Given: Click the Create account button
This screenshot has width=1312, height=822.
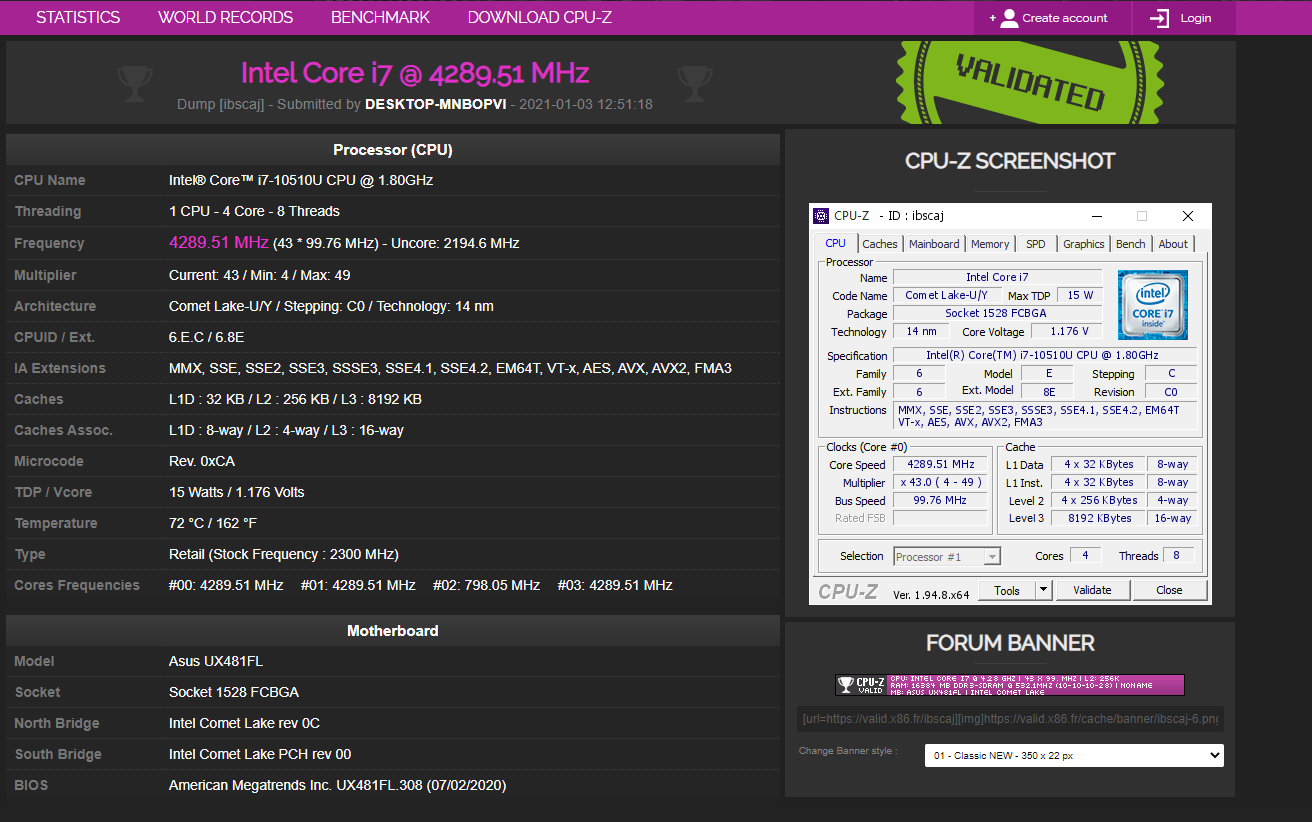Looking at the screenshot, I should click(x=1052, y=18).
